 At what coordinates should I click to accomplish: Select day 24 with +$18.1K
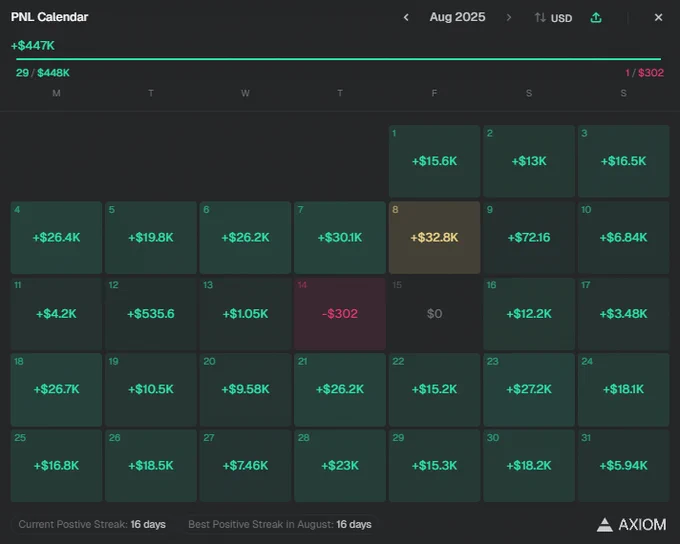tap(623, 390)
